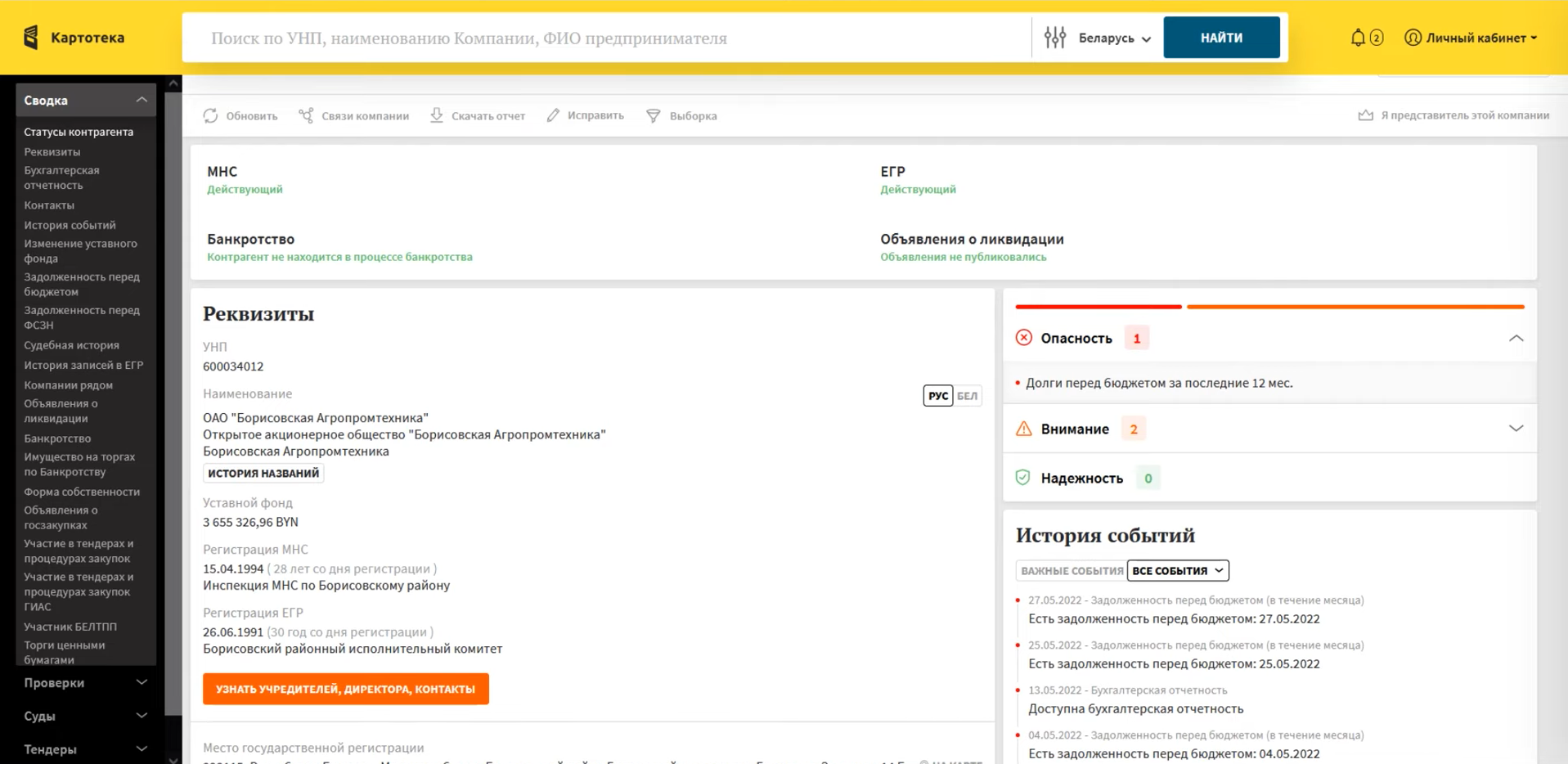
Task: Switch company name display to БЕЛ
Action: (966, 395)
